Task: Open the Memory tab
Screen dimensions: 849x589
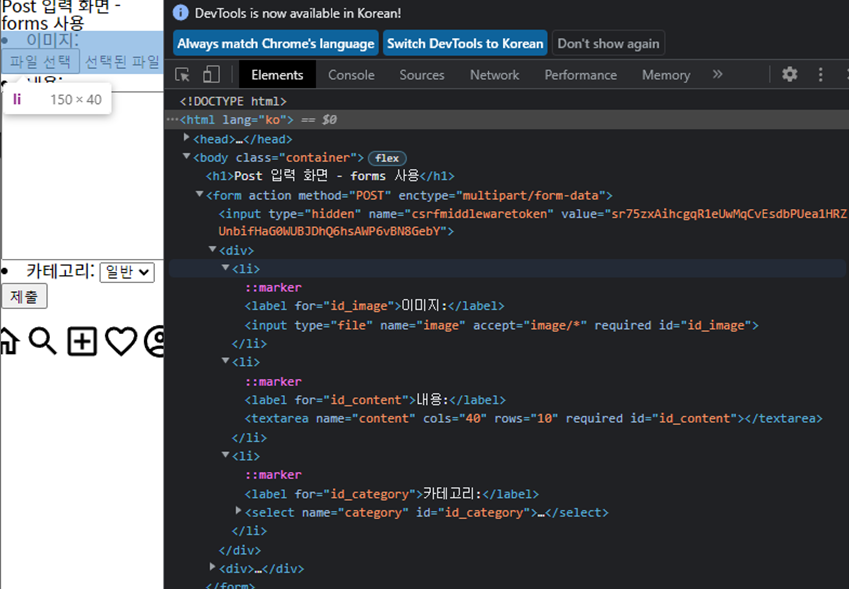Action: pos(666,75)
